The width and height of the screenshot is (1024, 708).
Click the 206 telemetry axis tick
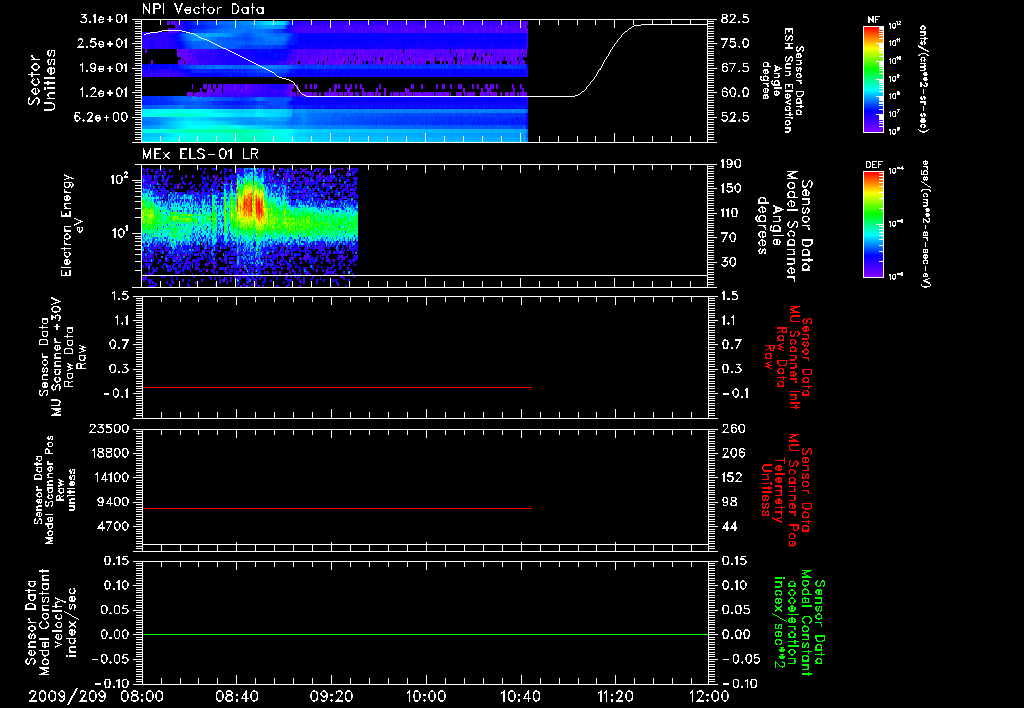pyautogui.click(x=733, y=453)
